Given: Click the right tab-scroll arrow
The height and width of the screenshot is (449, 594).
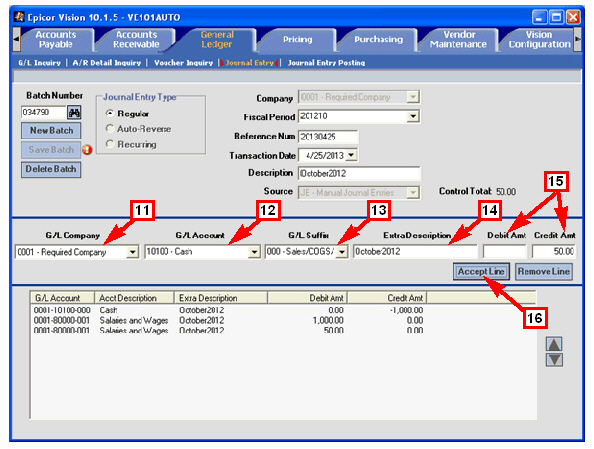Looking at the screenshot, I should coord(577,39).
